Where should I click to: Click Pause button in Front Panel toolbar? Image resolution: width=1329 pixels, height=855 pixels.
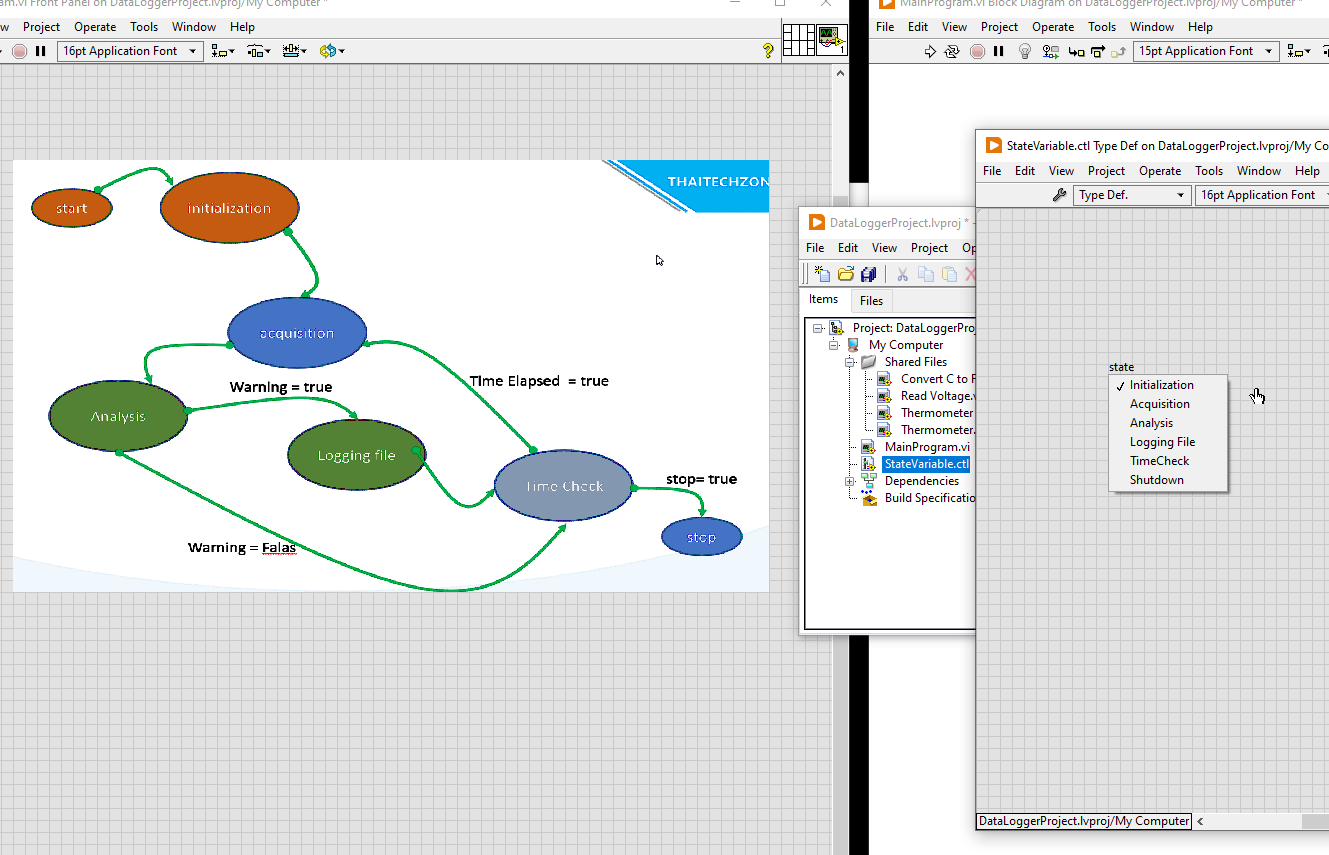tap(41, 51)
